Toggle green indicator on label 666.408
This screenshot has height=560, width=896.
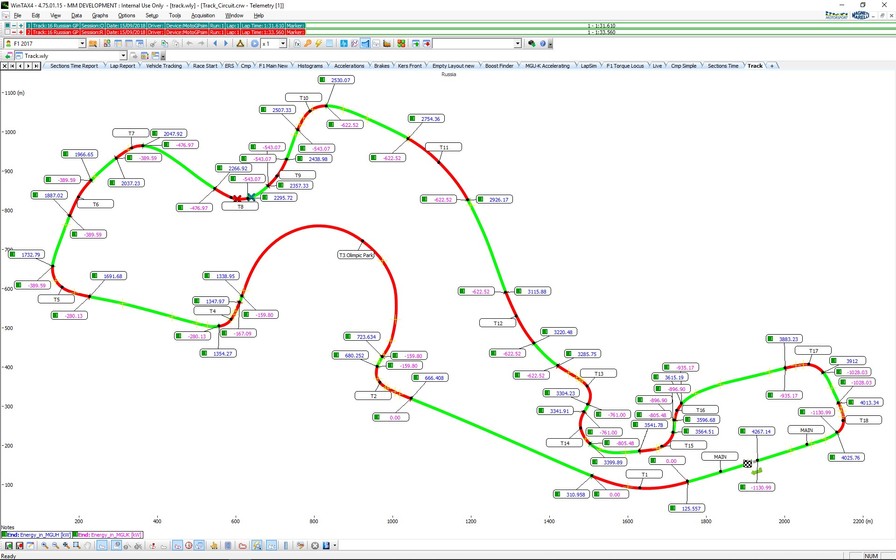tap(417, 378)
